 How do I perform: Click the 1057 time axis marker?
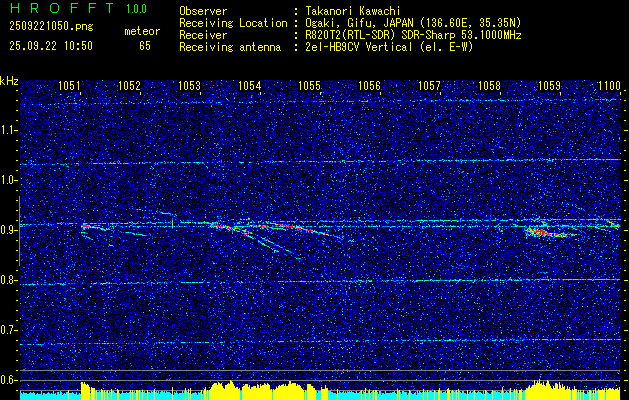tap(430, 85)
